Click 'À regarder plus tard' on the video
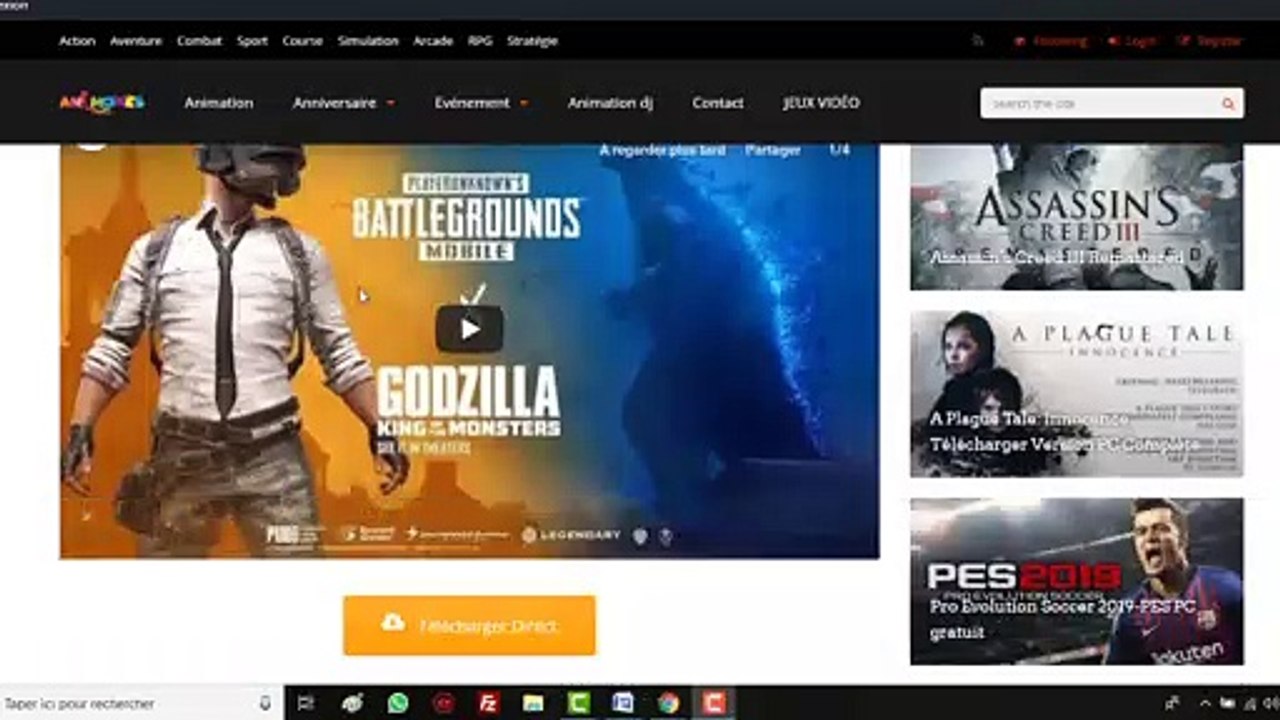This screenshot has height=720, width=1280. pos(662,150)
